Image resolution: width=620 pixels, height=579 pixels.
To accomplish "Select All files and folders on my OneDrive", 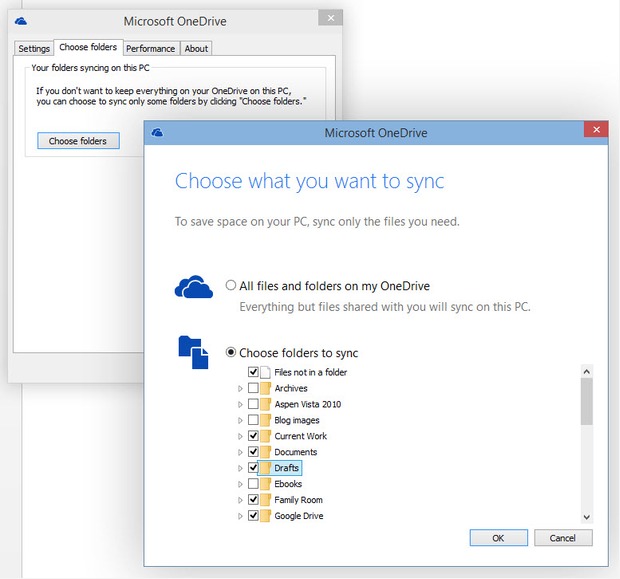I will (231, 285).
